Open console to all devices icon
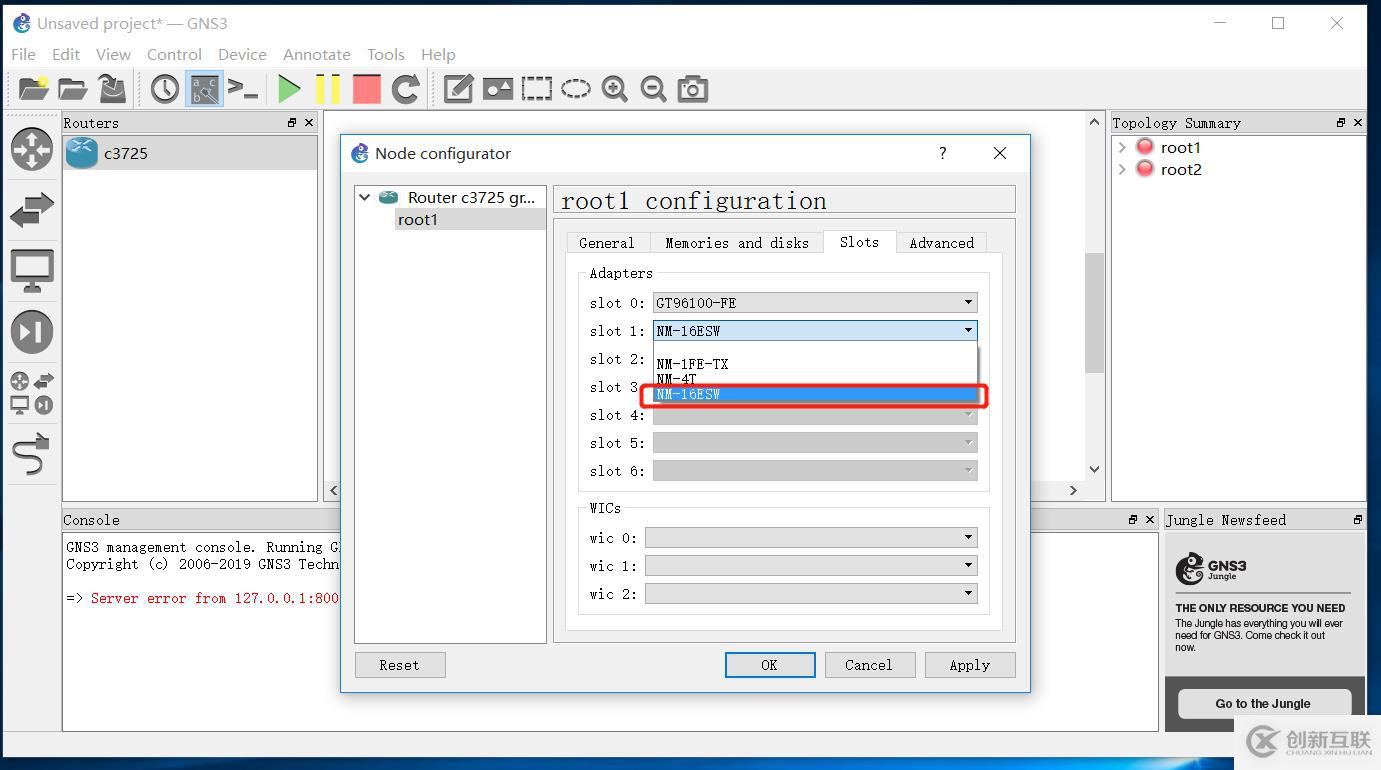This screenshot has height=770, width=1381. [x=243, y=89]
